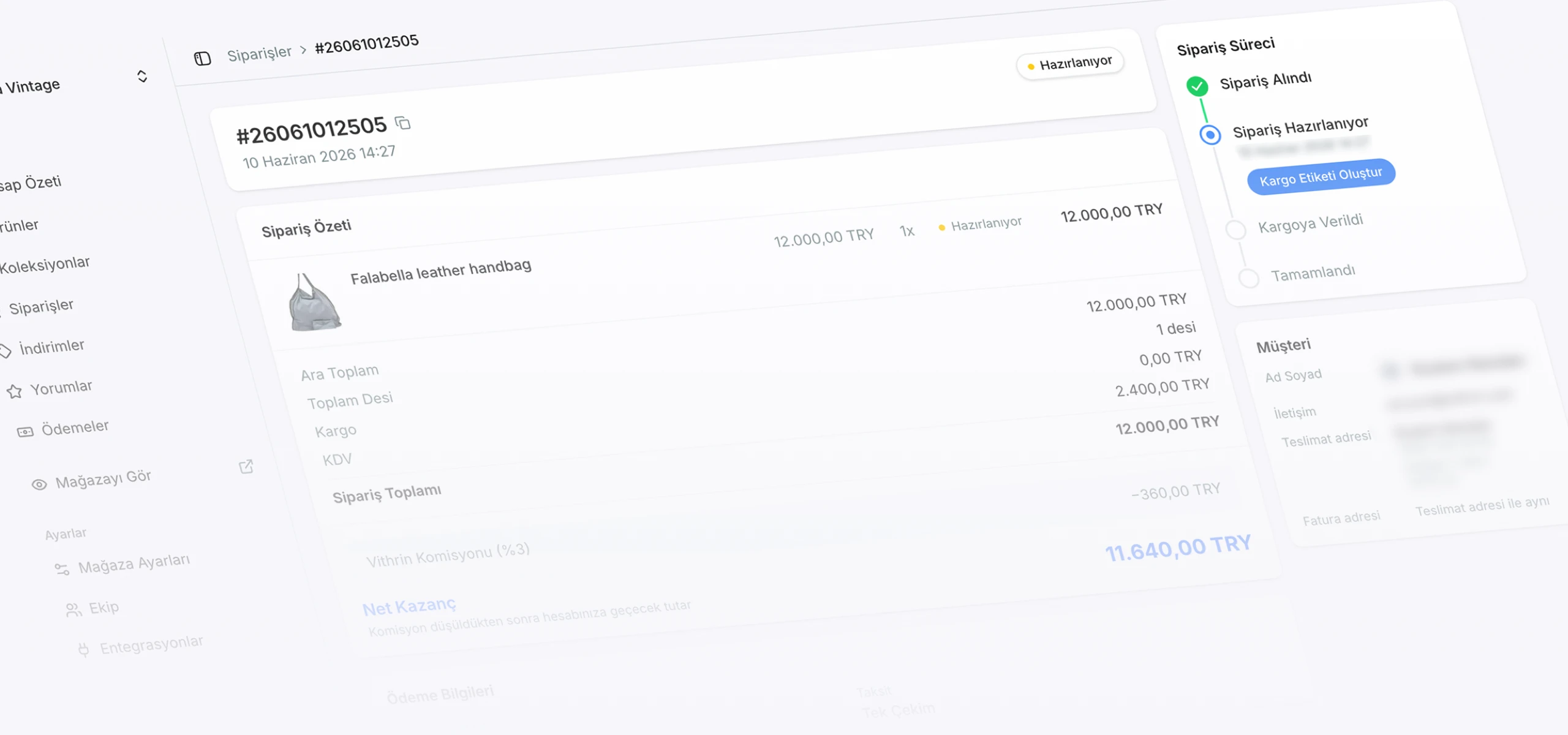Toggle the sidebar panel icon beside the breadcrumb
1568x735 pixels.
click(202, 59)
